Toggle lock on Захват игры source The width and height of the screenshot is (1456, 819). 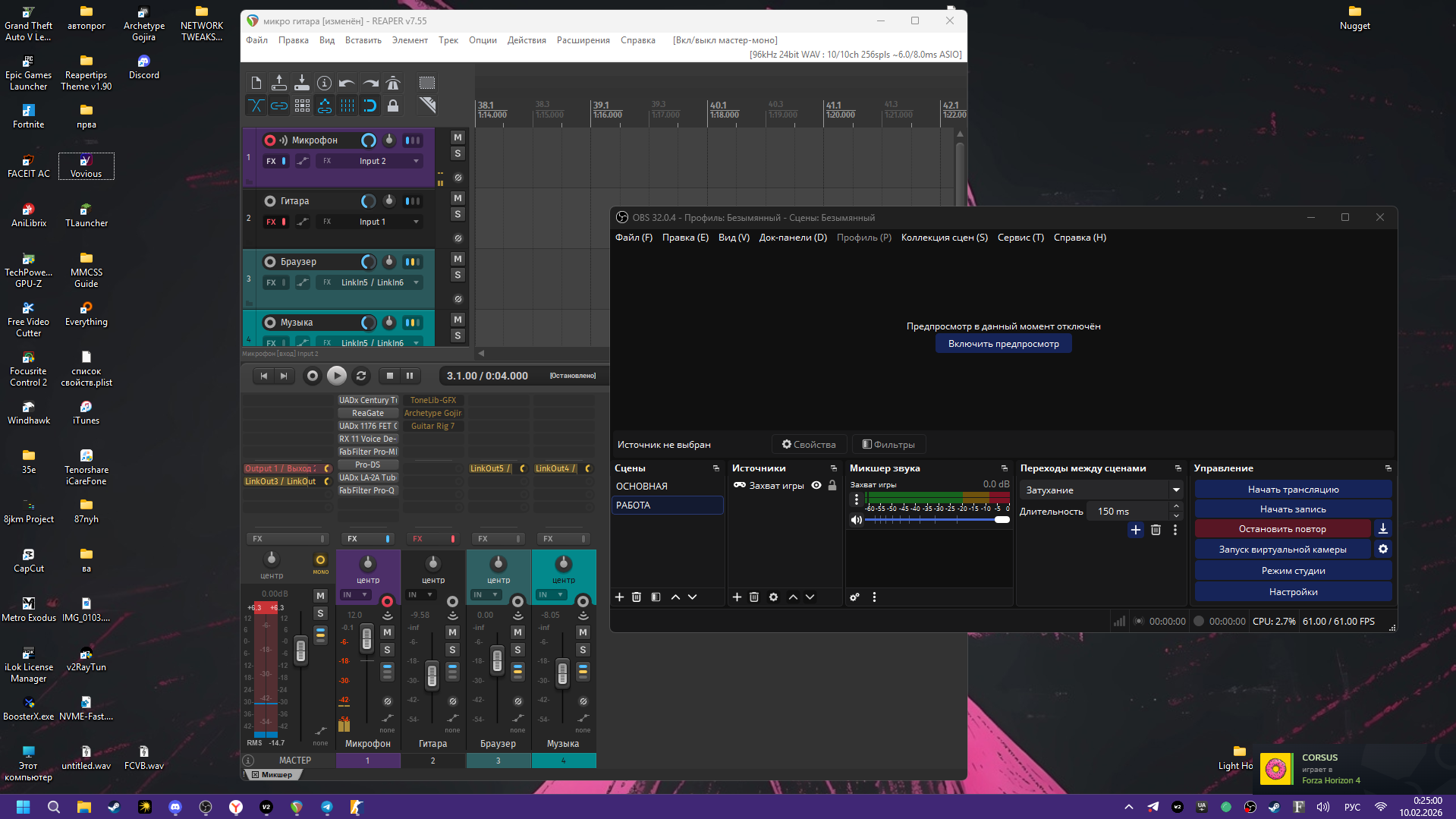pyautogui.click(x=832, y=486)
